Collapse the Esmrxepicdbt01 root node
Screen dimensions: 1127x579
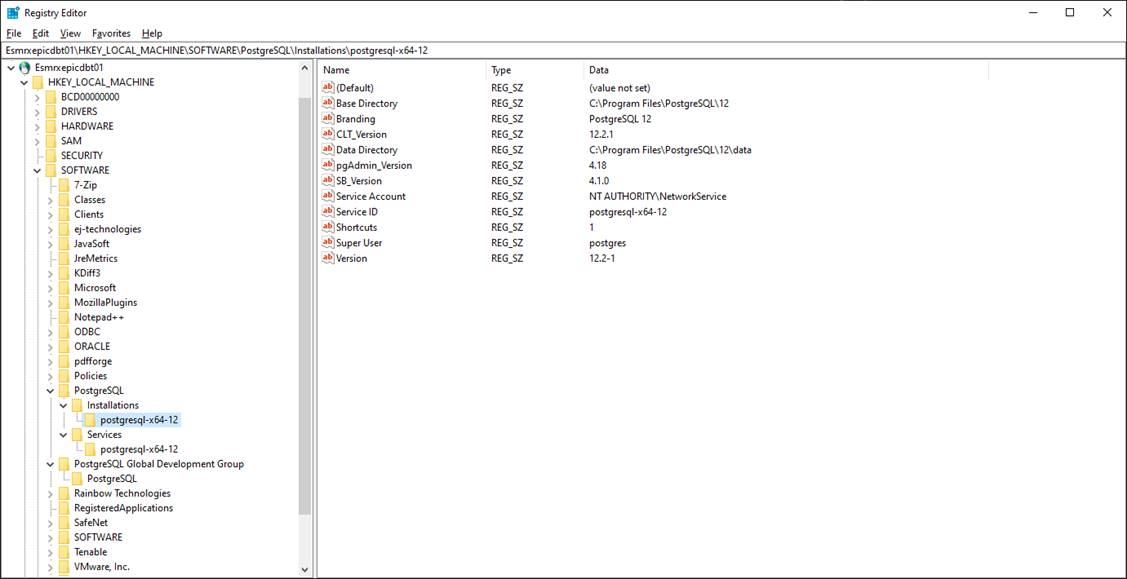[10, 68]
